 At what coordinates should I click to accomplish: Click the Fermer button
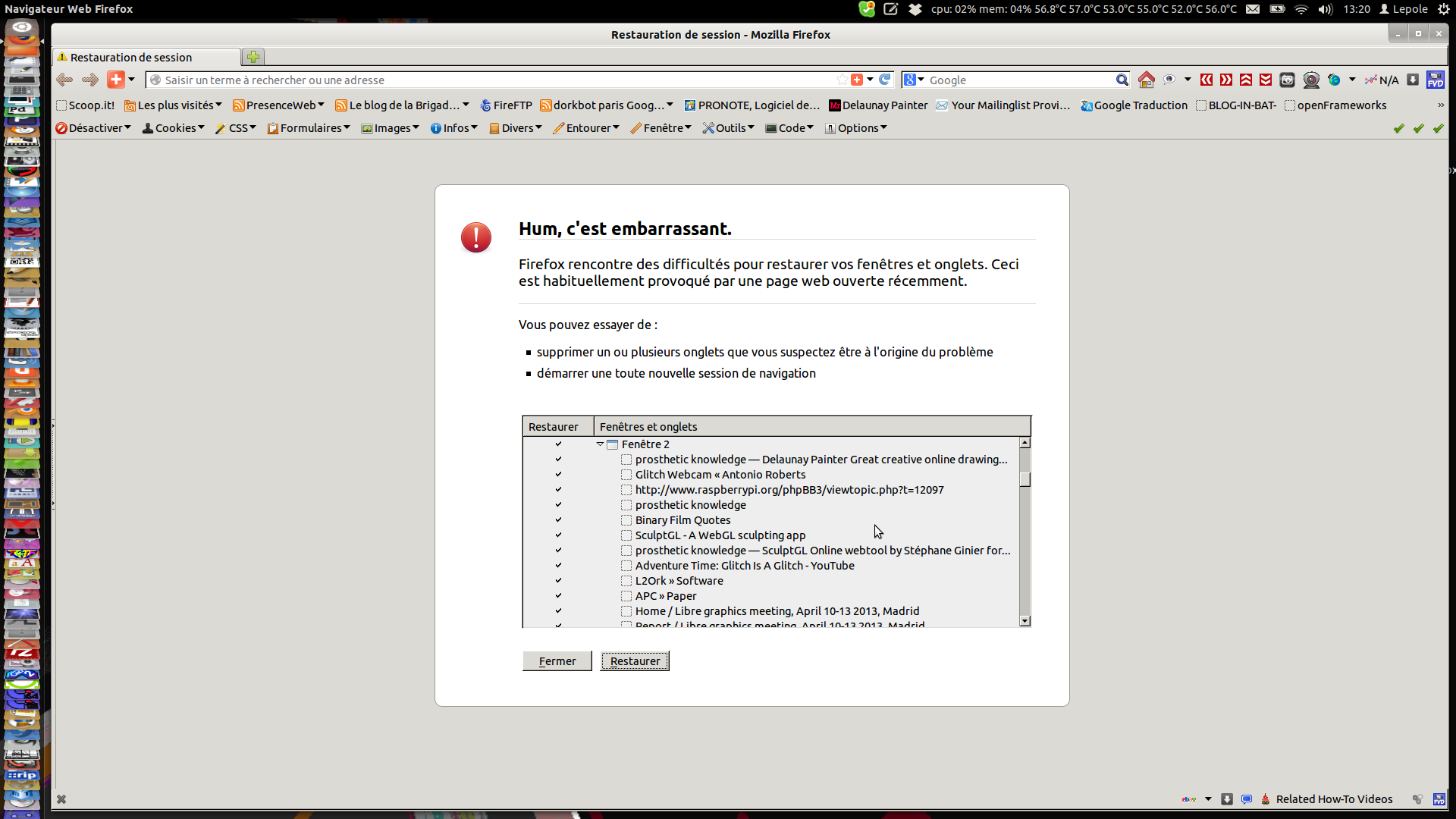point(557,661)
